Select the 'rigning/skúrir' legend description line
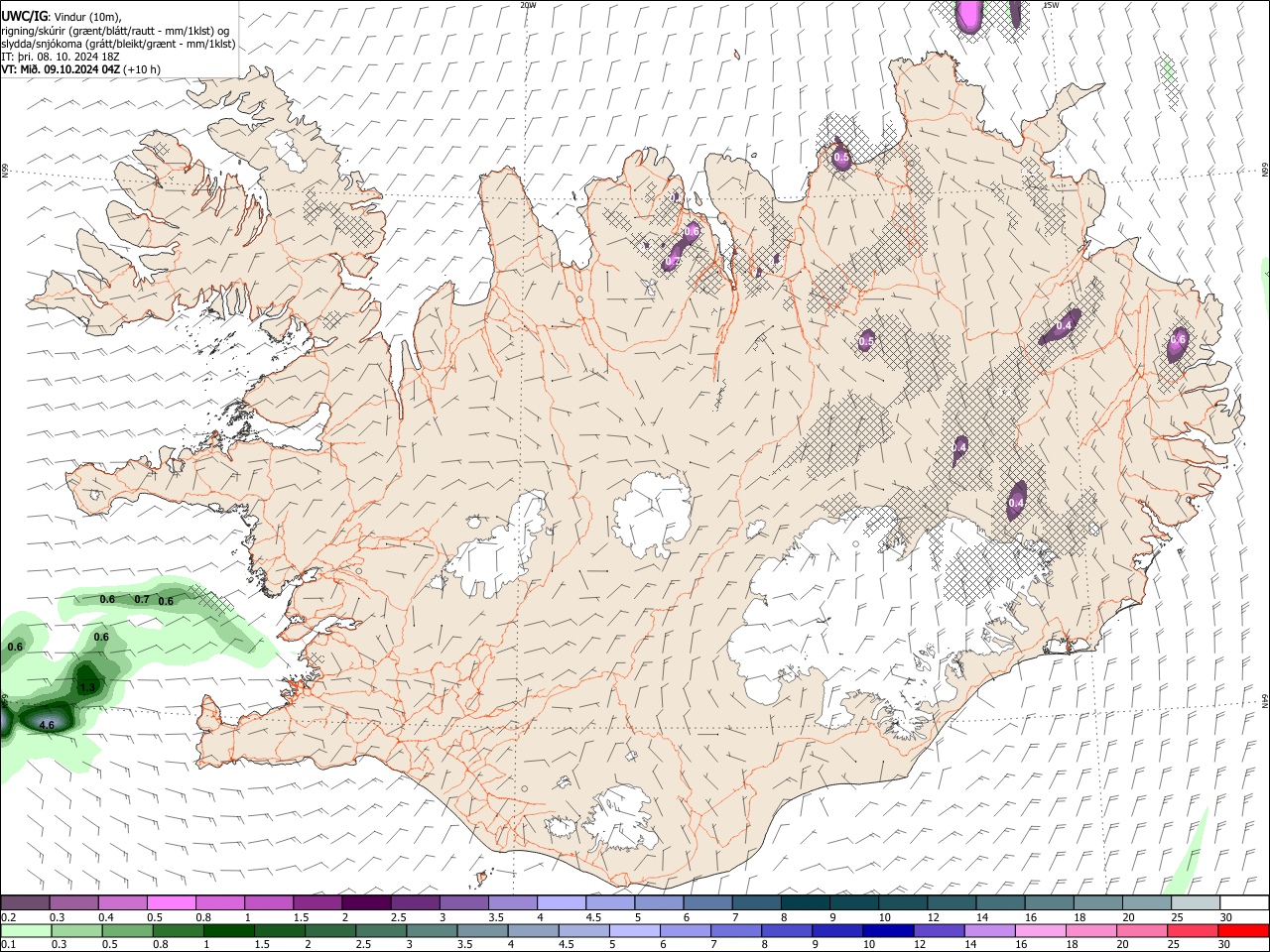 (115, 31)
